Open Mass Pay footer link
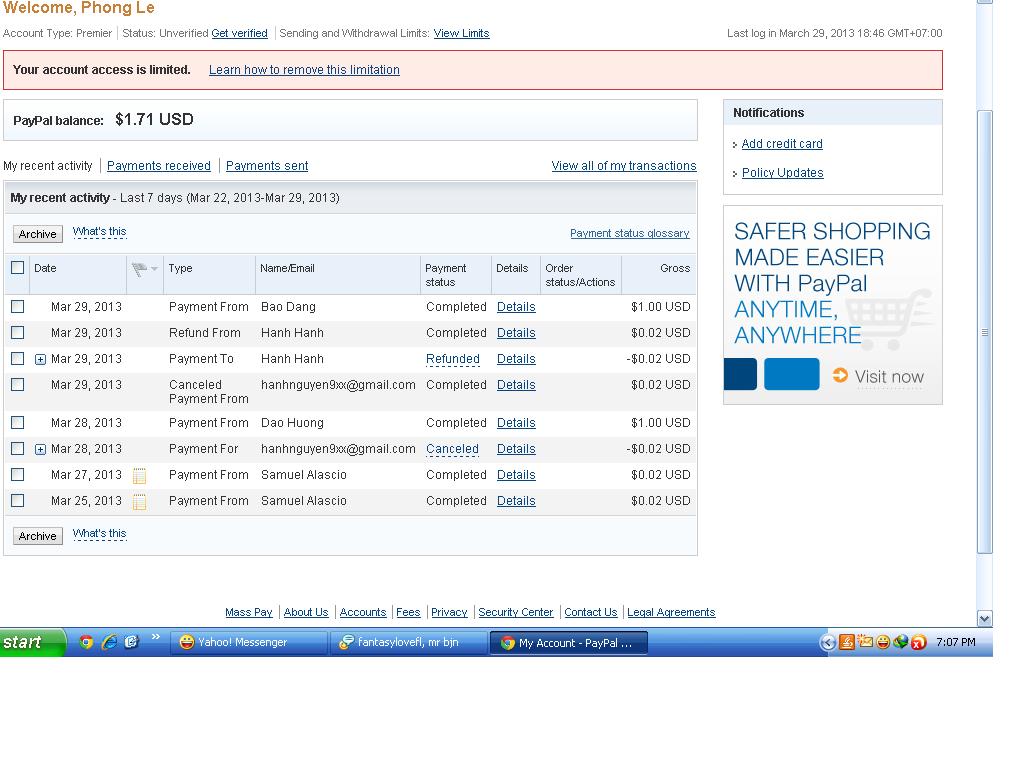The height and width of the screenshot is (768, 1024). (x=249, y=613)
